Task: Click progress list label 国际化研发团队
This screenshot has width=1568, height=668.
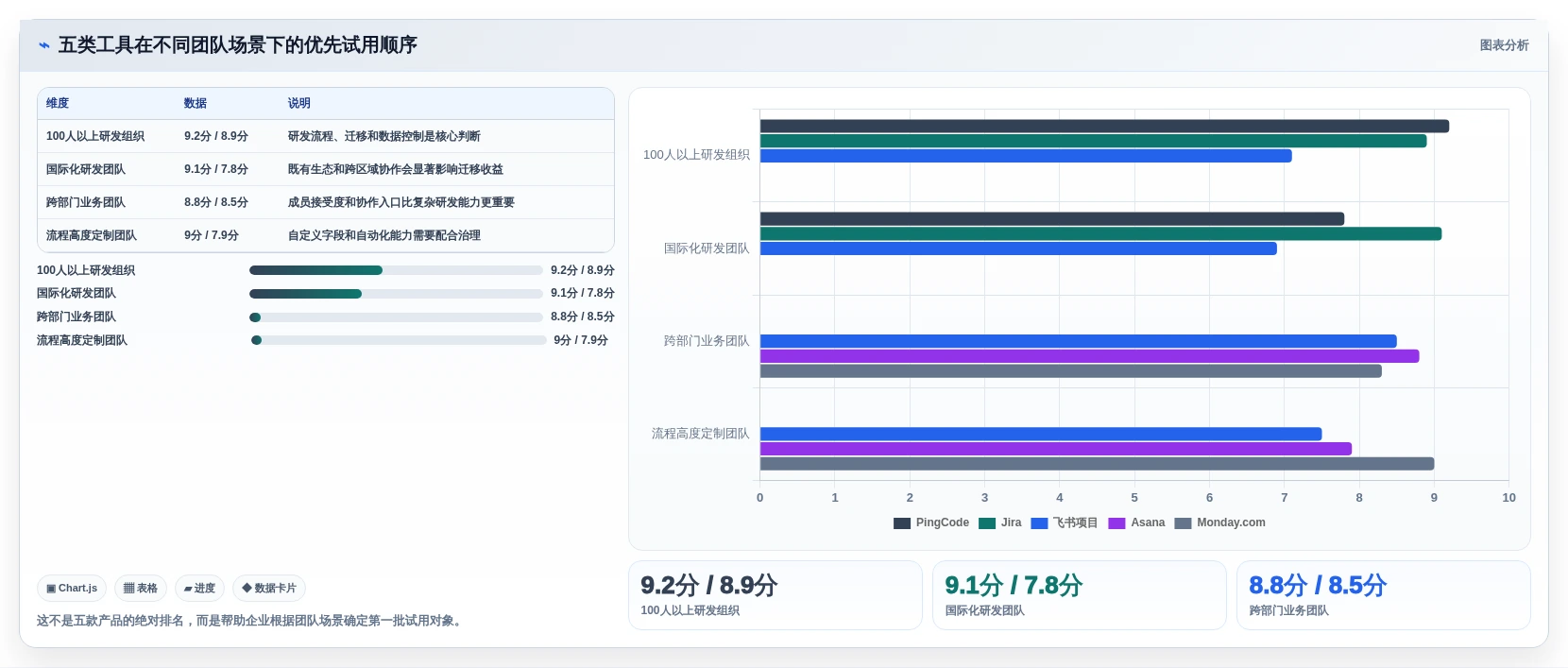Action: tap(77, 294)
